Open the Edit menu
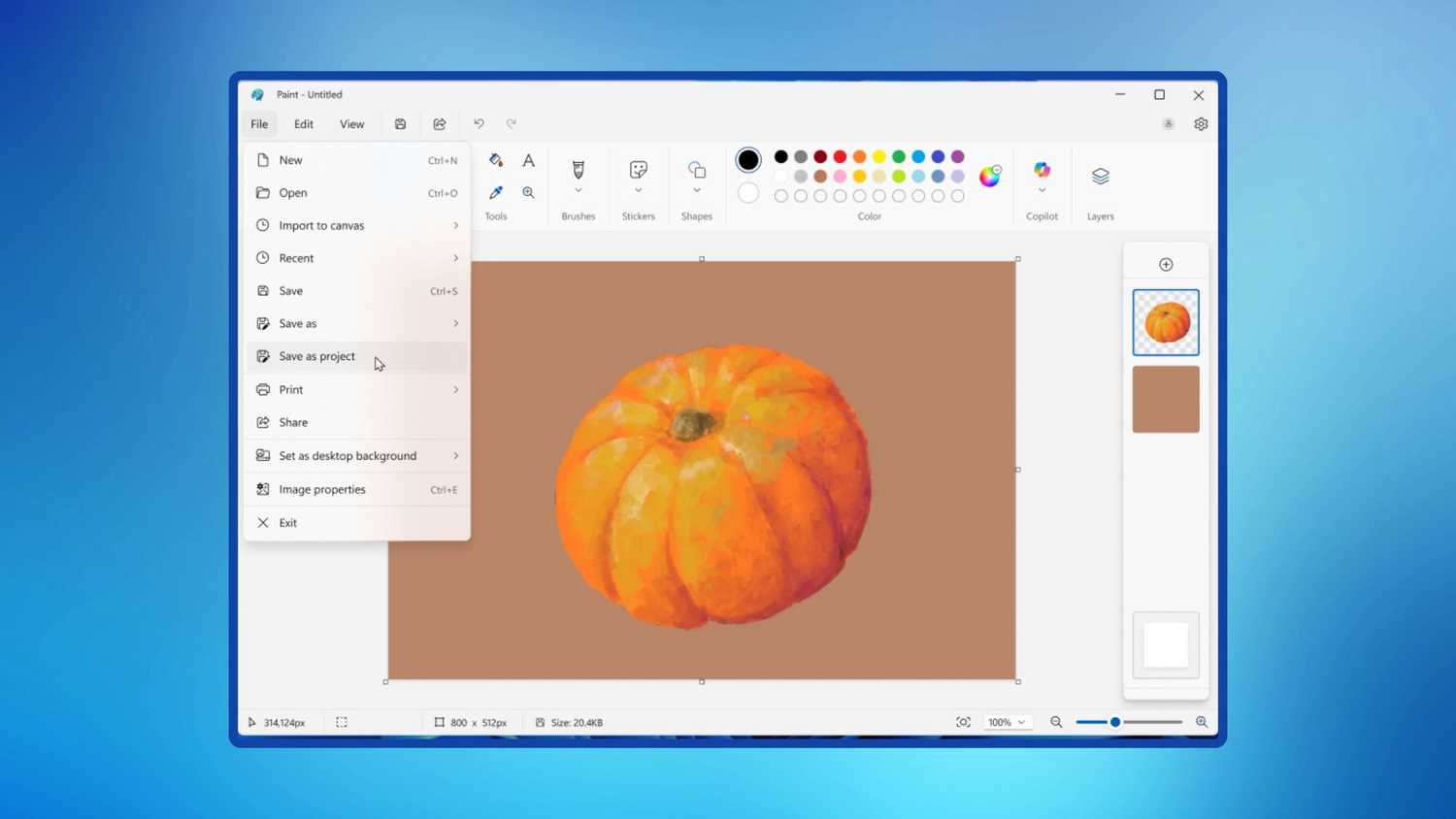Screen dimensions: 1456x819 coord(304,124)
